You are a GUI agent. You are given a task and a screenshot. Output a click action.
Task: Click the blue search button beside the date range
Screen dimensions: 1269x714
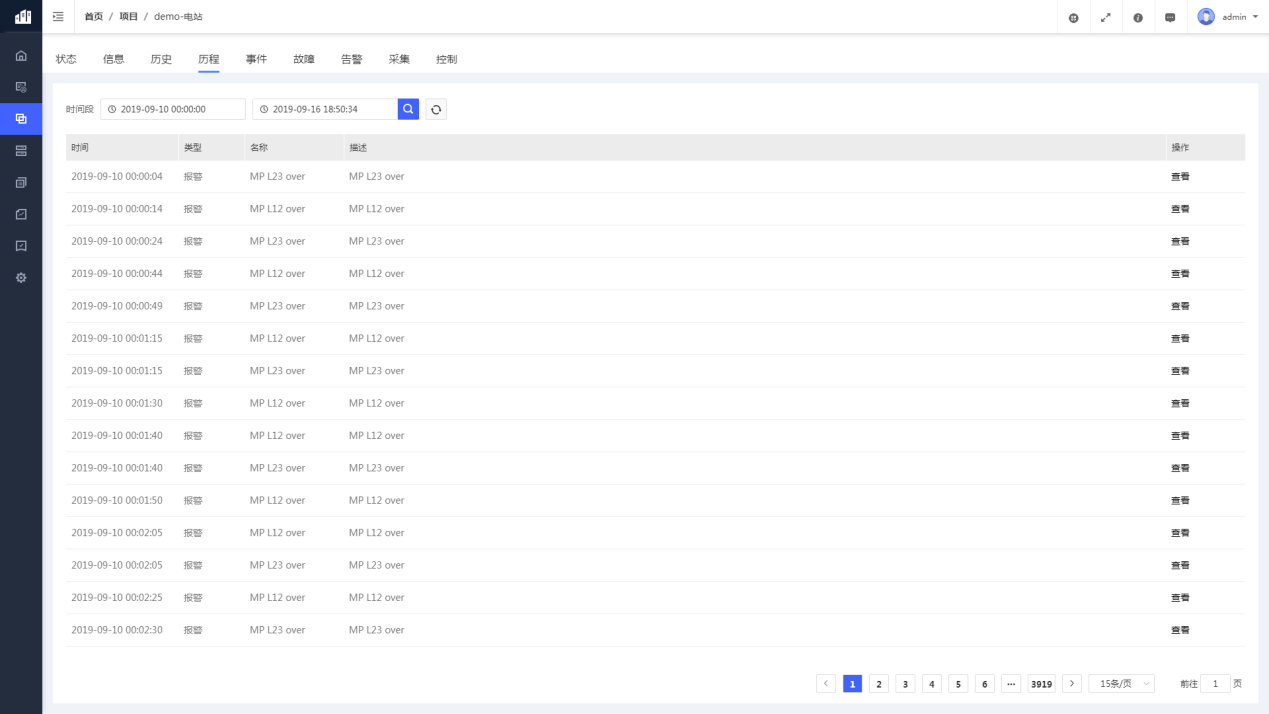point(408,109)
